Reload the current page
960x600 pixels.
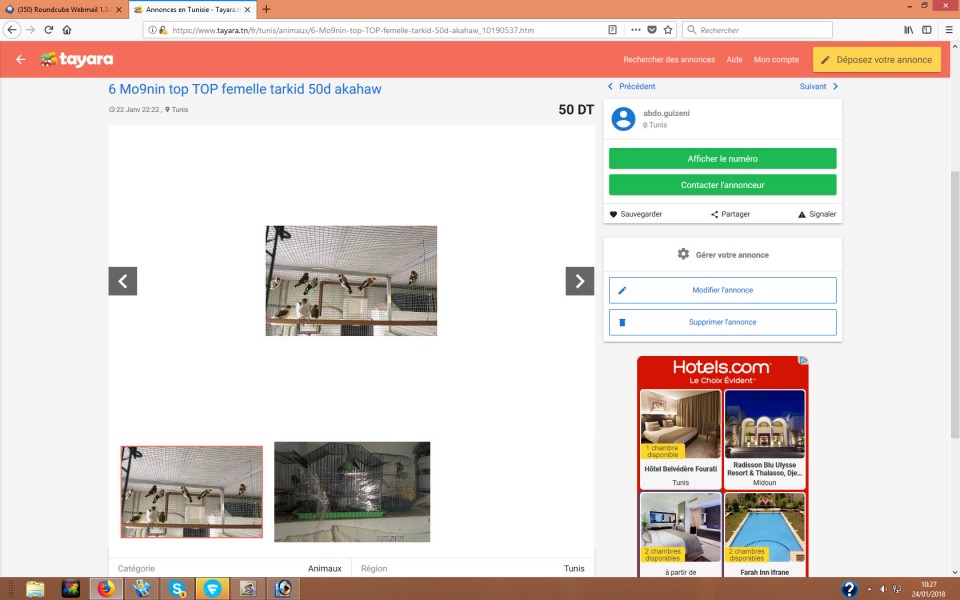point(48,29)
